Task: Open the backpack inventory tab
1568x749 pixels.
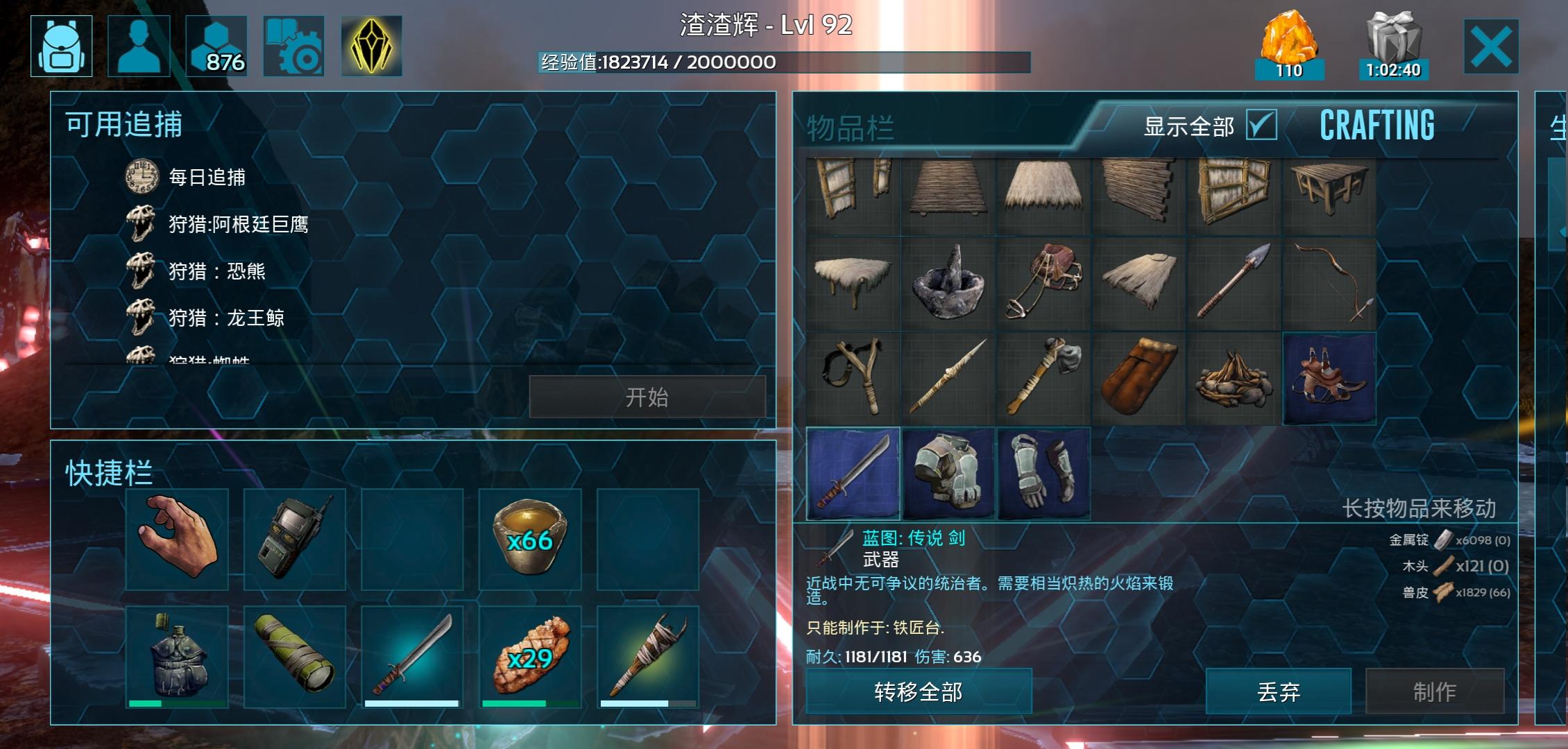Action: [62, 46]
